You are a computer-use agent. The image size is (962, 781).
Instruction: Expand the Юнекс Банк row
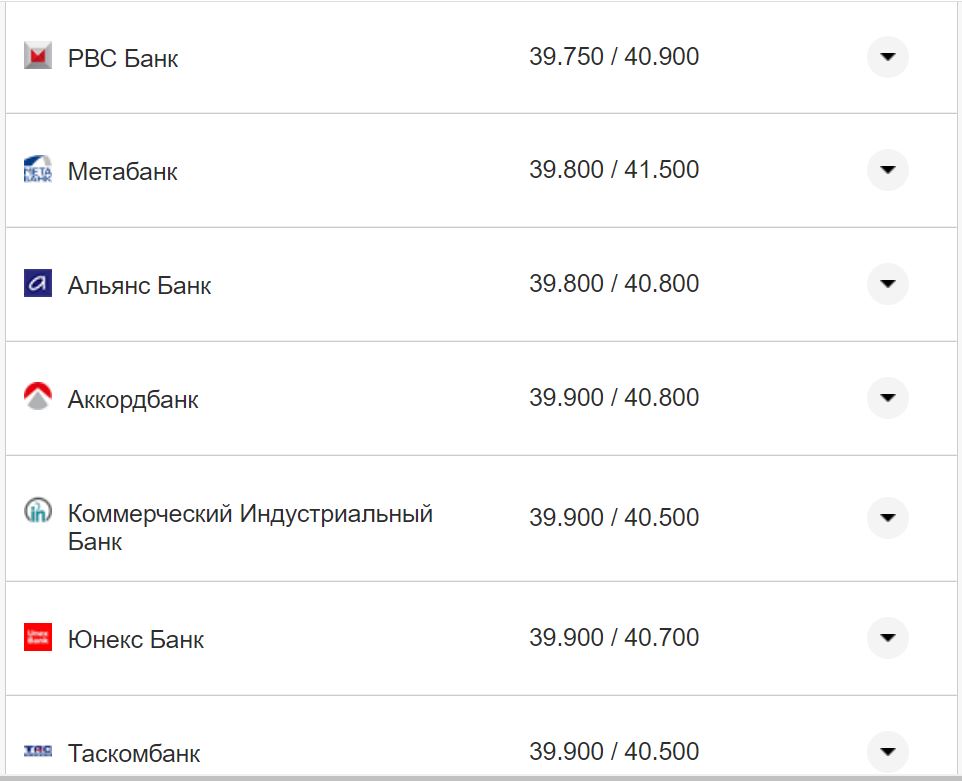[887, 638]
